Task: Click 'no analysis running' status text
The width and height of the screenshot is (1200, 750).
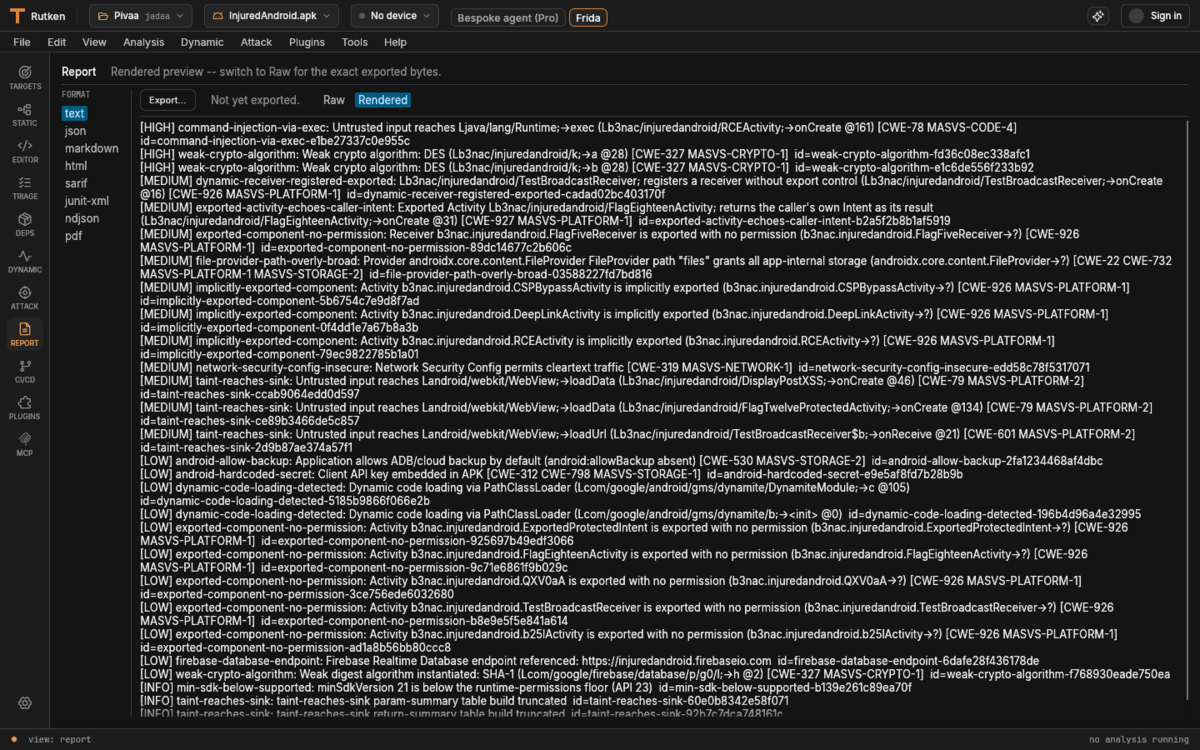Action: coord(1138,740)
